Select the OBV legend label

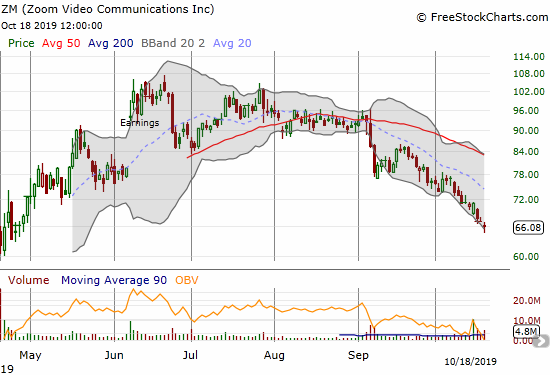point(187,280)
